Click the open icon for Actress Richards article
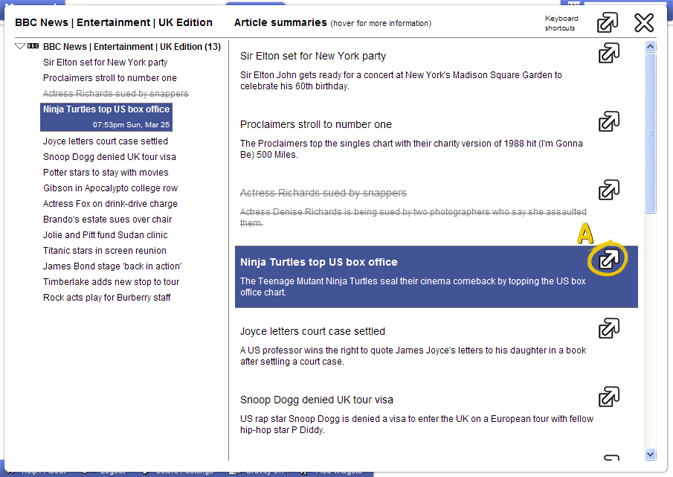This screenshot has width=673, height=477. (609, 190)
